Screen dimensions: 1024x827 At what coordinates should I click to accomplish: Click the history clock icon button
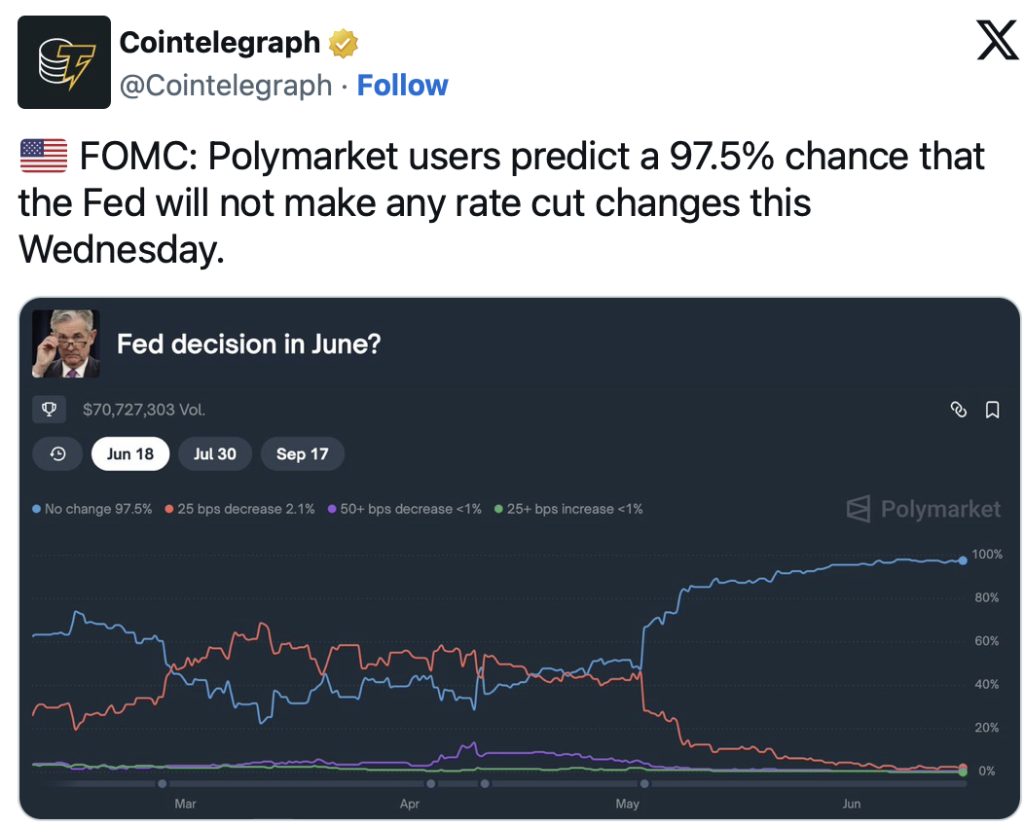click(57, 454)
